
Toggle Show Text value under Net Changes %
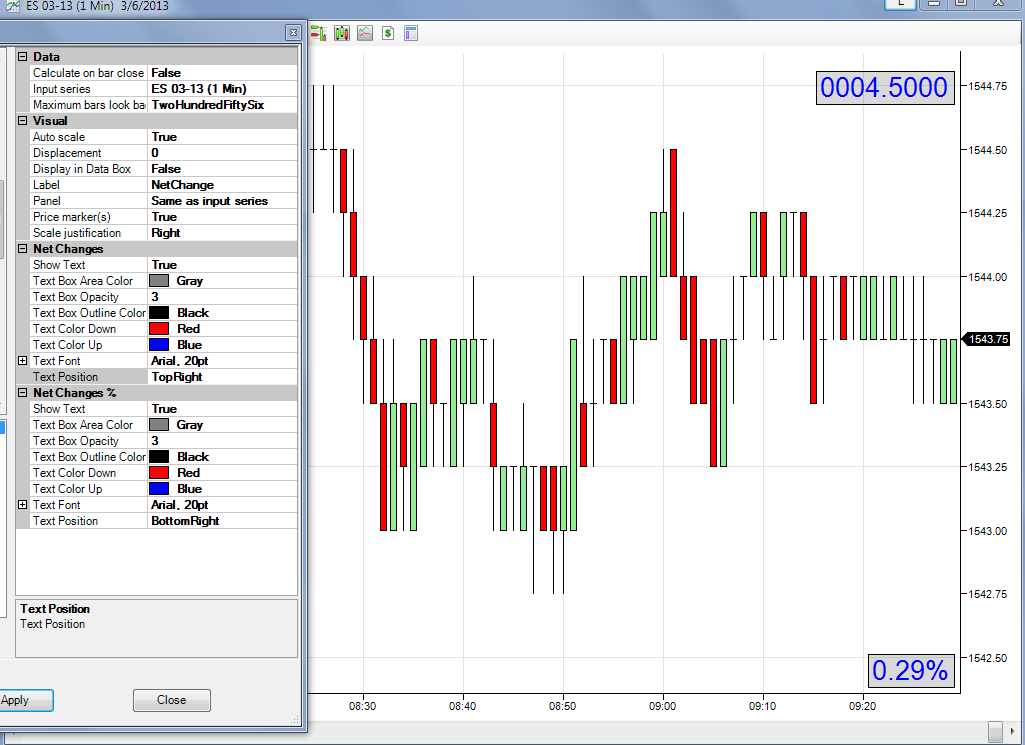[222, 408]
